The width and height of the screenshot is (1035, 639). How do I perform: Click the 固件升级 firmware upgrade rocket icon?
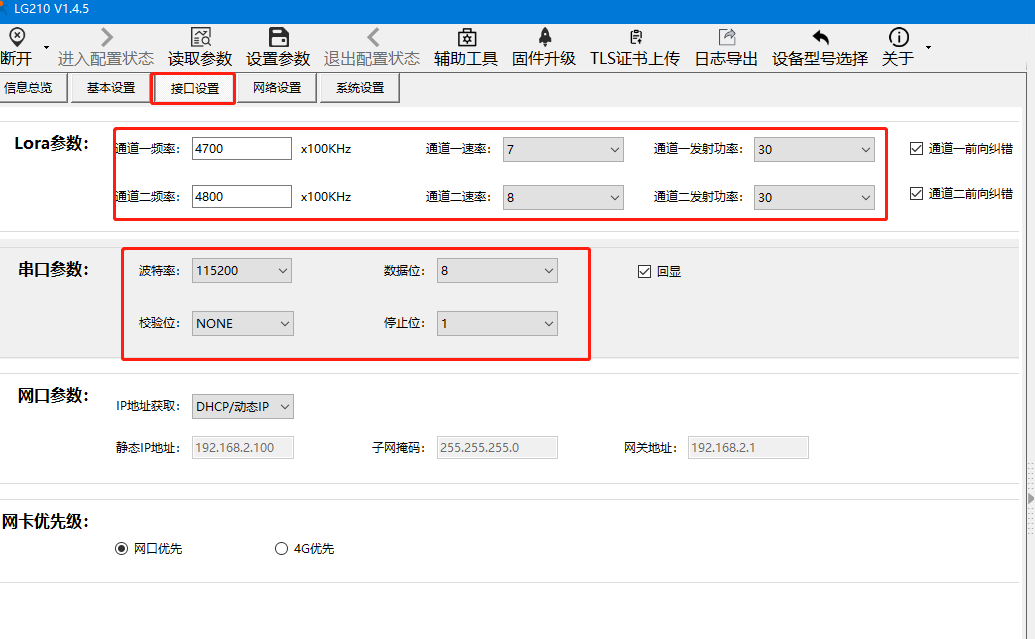pyautogui.click(x=544, y=38)
